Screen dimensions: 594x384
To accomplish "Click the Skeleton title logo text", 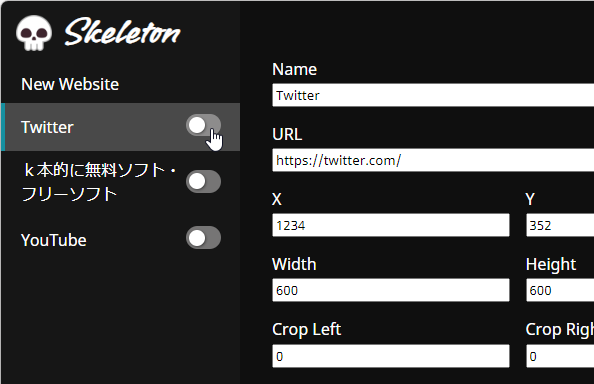I will (122, 32).
